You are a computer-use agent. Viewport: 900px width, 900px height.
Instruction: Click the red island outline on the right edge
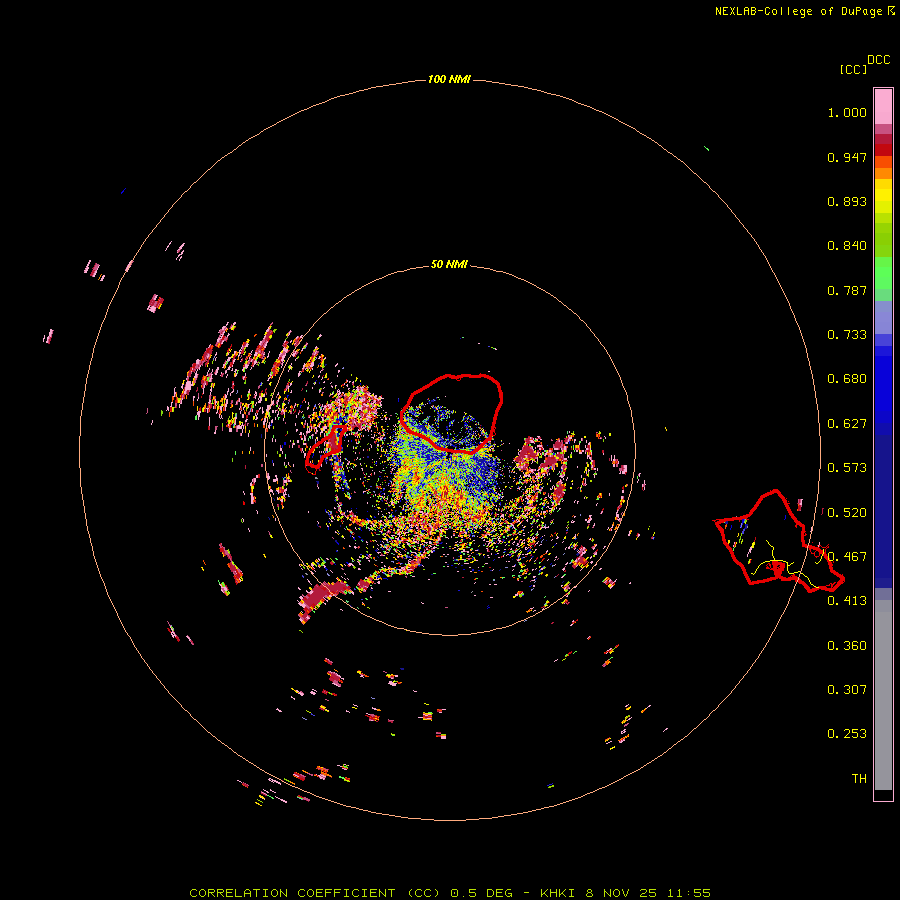pyautogui.click(x=779, y=542)
